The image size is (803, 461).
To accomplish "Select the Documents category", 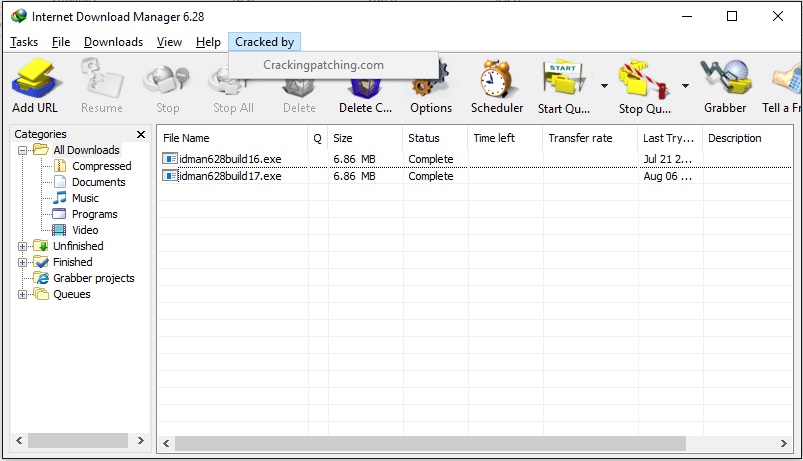I will tap(98, 182).
